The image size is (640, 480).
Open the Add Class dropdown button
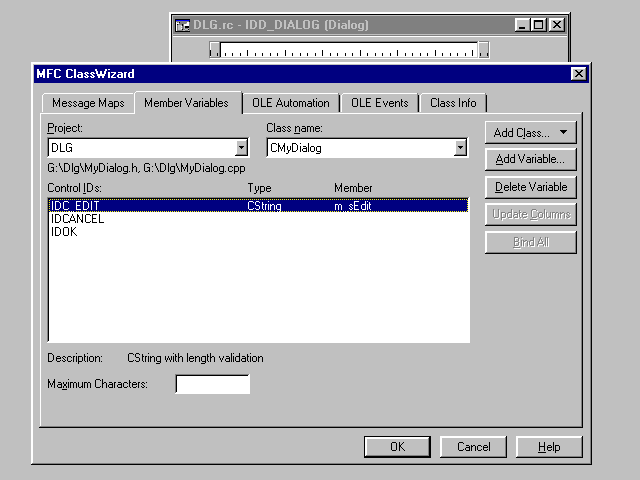pos(531,132)
